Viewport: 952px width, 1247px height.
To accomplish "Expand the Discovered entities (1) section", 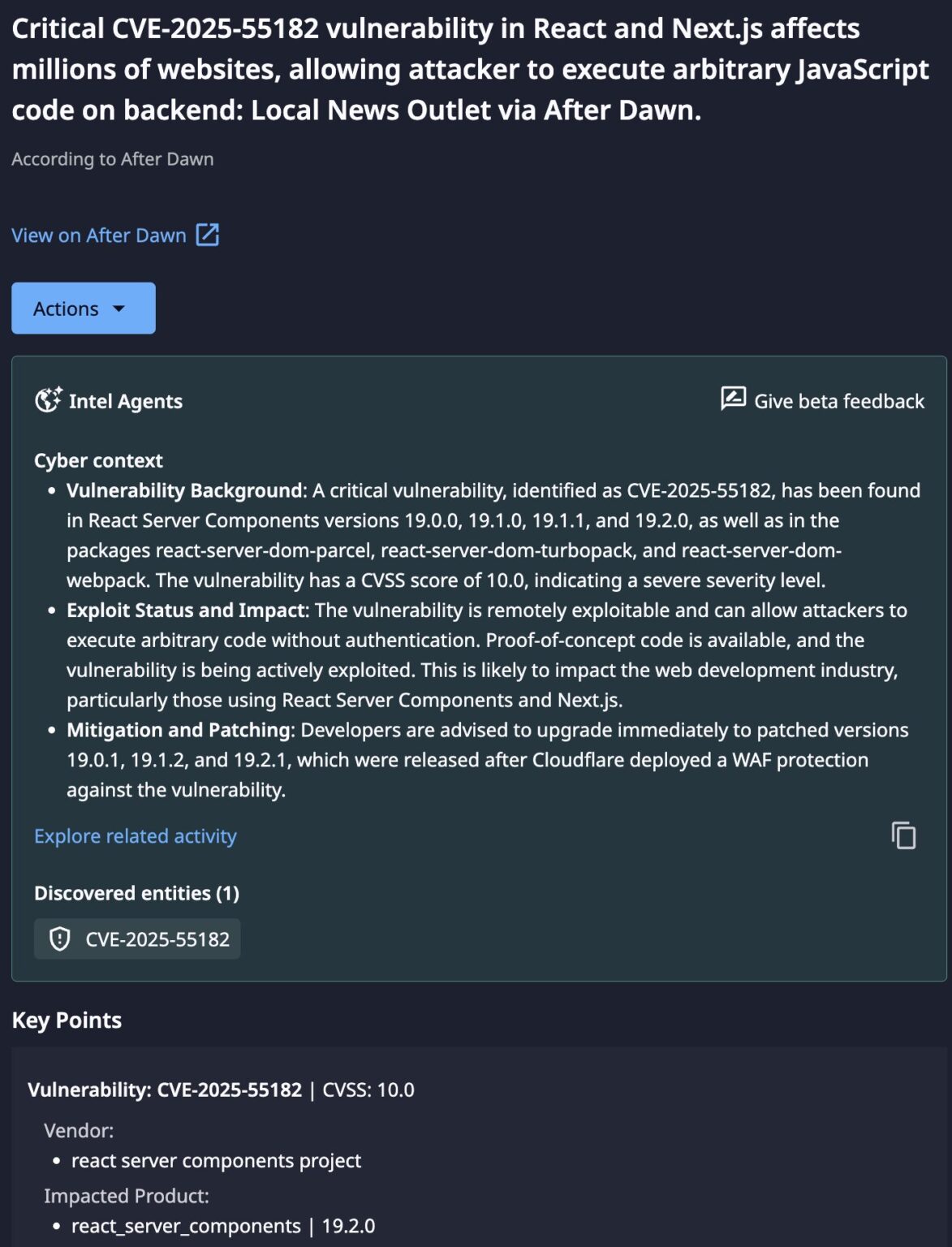I will [x=136, y=892].
